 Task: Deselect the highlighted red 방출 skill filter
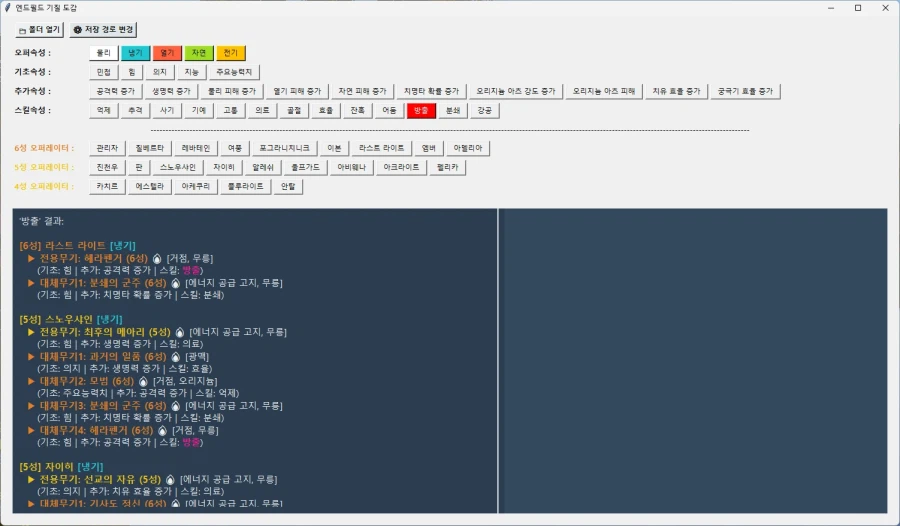[x=421, y=110]
